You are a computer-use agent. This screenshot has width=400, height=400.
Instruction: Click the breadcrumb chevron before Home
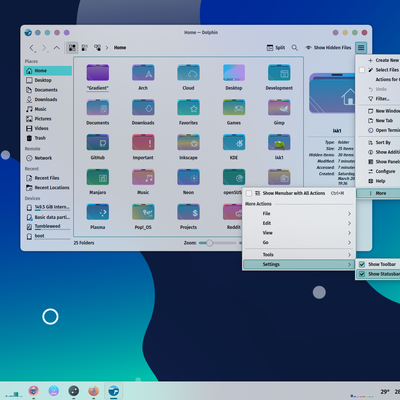click(x=107, y=48)
